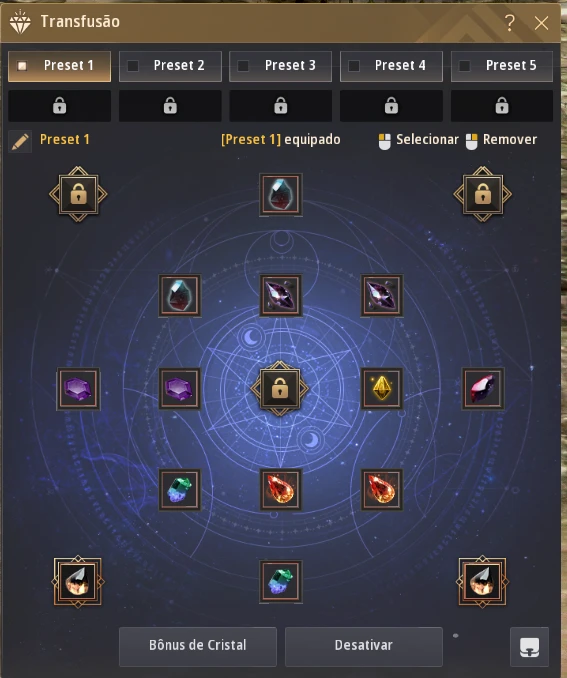
Task: Select the bottom center green-blue crystal
Action: click(x=281, y=582)
